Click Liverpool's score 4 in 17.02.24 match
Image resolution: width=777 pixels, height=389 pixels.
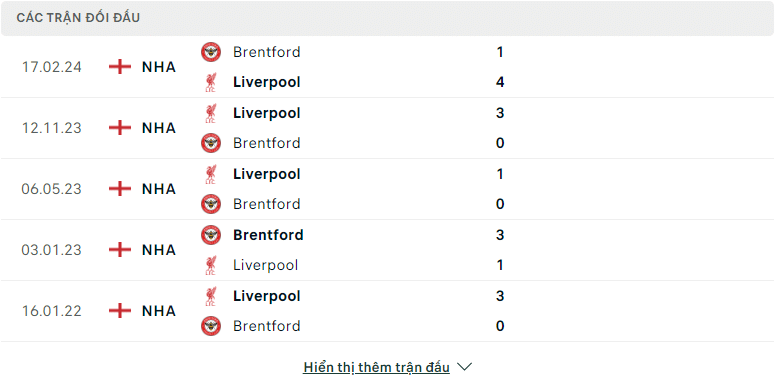point(500,82)
